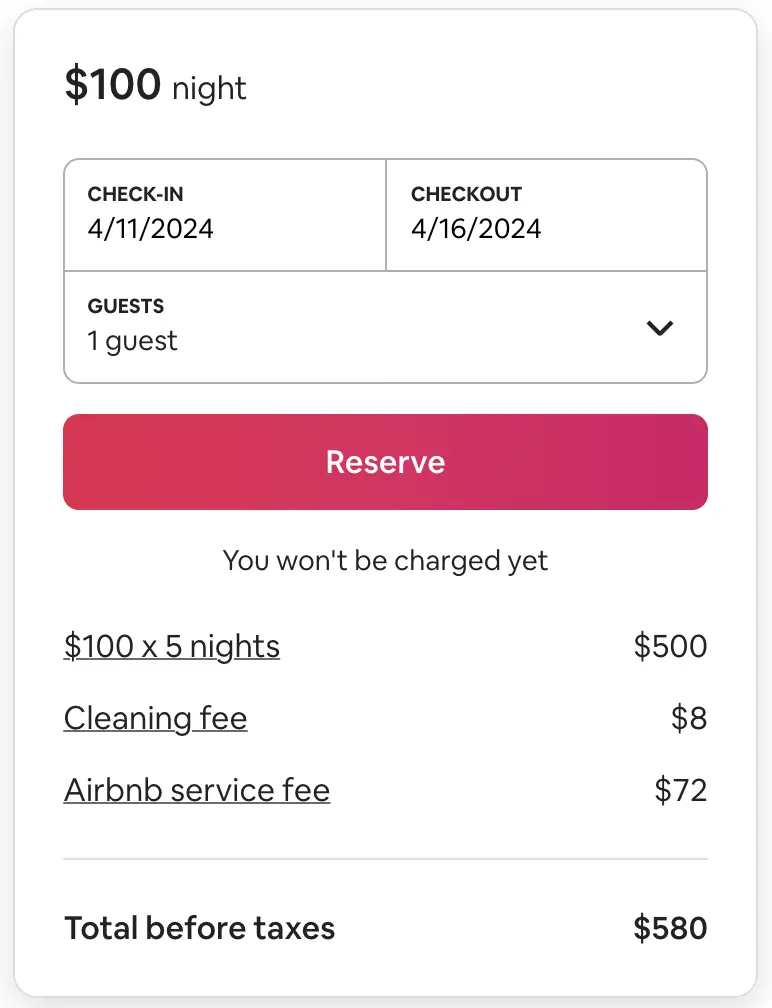Click the $8 cleaning fee amount

click(x=689, y=718)
